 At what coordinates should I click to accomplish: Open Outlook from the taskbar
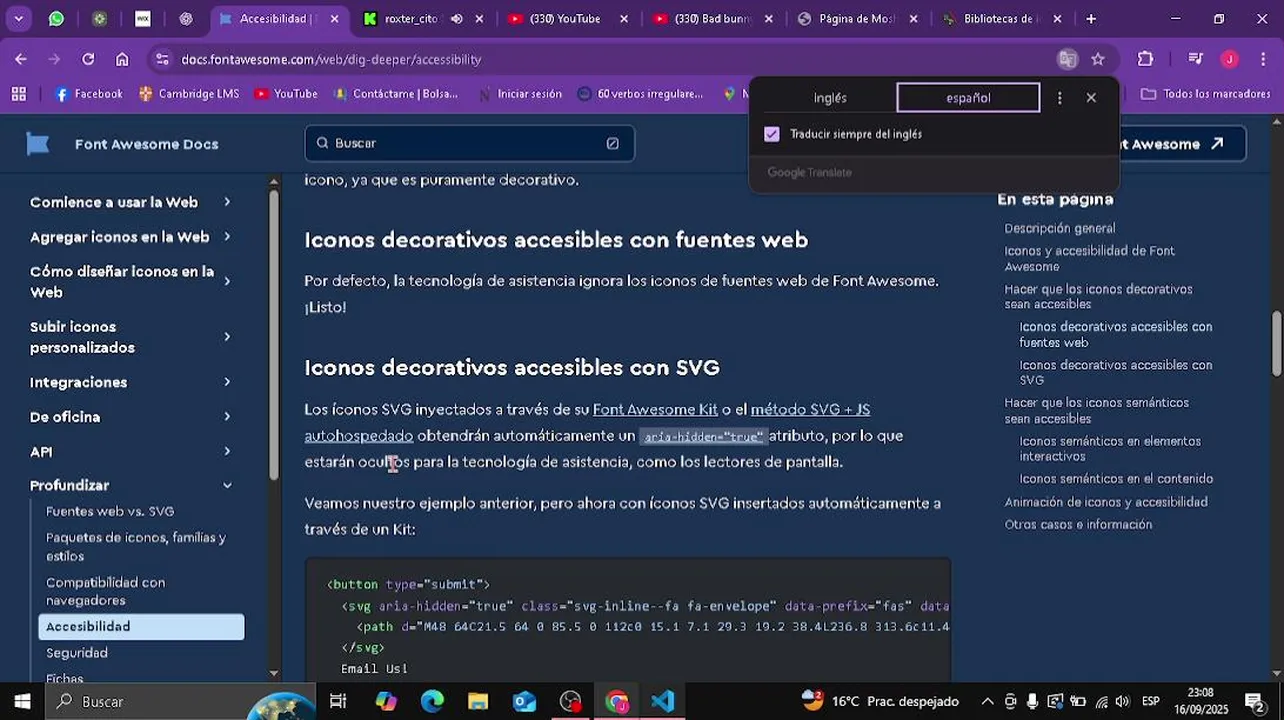point(524,701)
